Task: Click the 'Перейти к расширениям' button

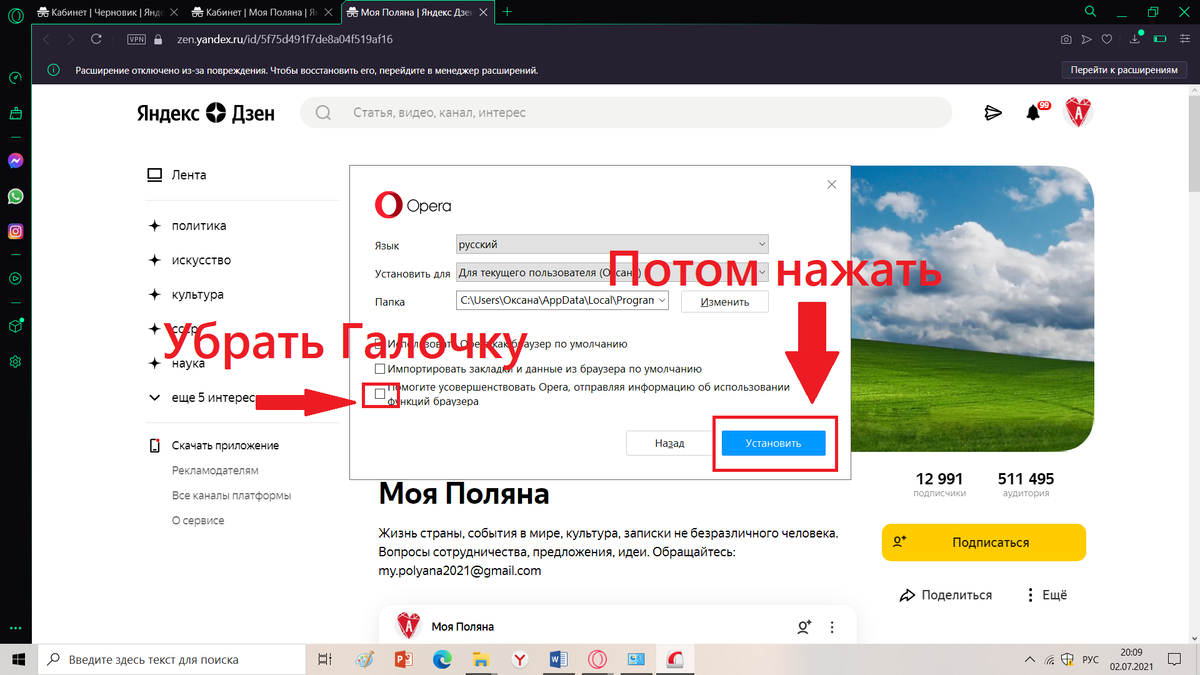Action: click(1123, 71)
